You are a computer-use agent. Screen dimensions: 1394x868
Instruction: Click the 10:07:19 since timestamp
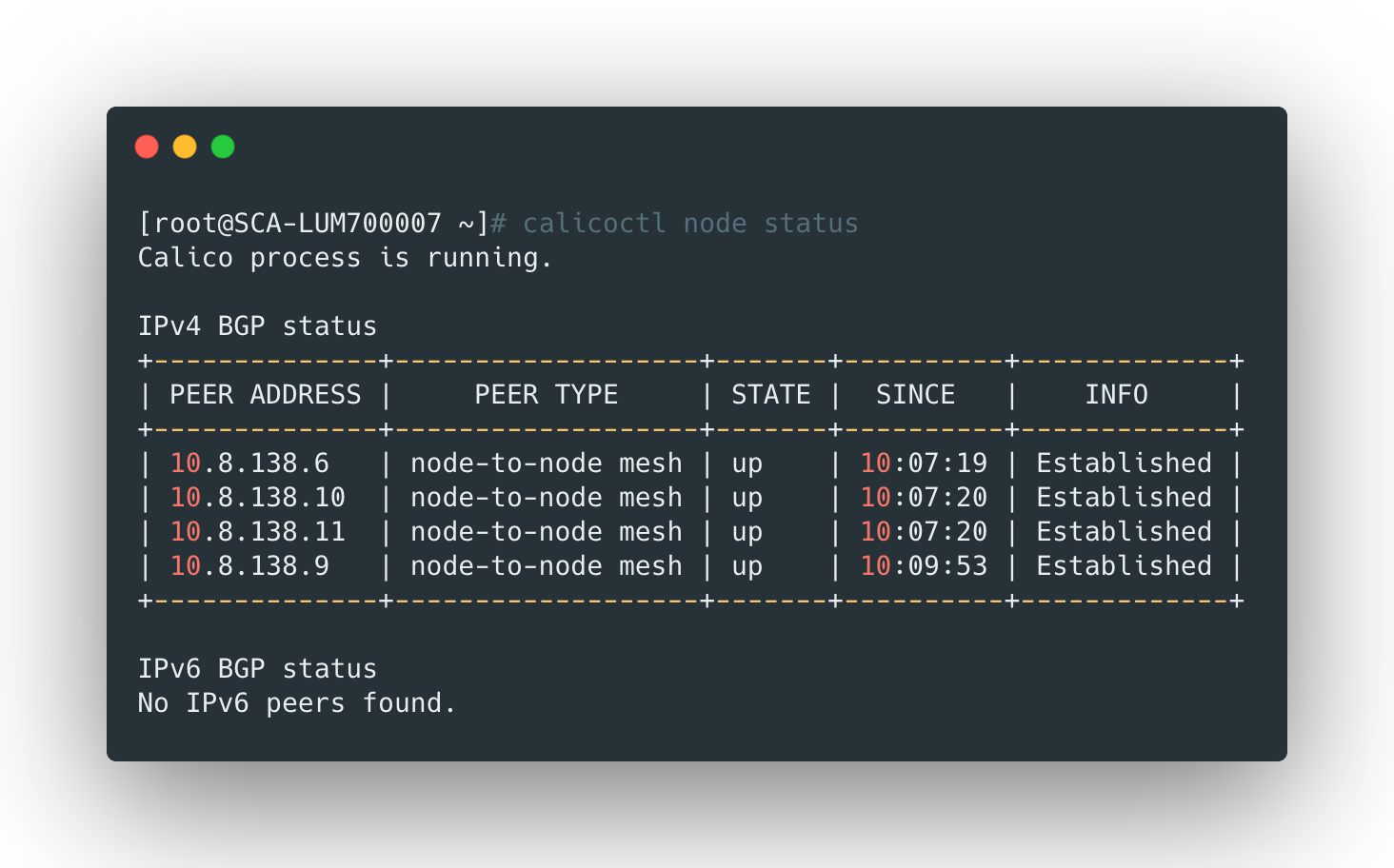click(924, 464)
